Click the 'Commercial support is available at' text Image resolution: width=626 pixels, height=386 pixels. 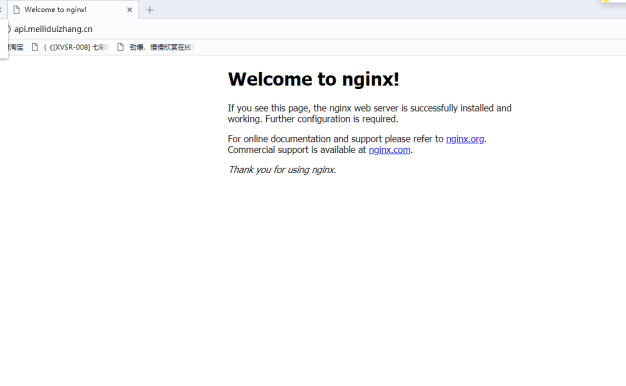(297, 150)
